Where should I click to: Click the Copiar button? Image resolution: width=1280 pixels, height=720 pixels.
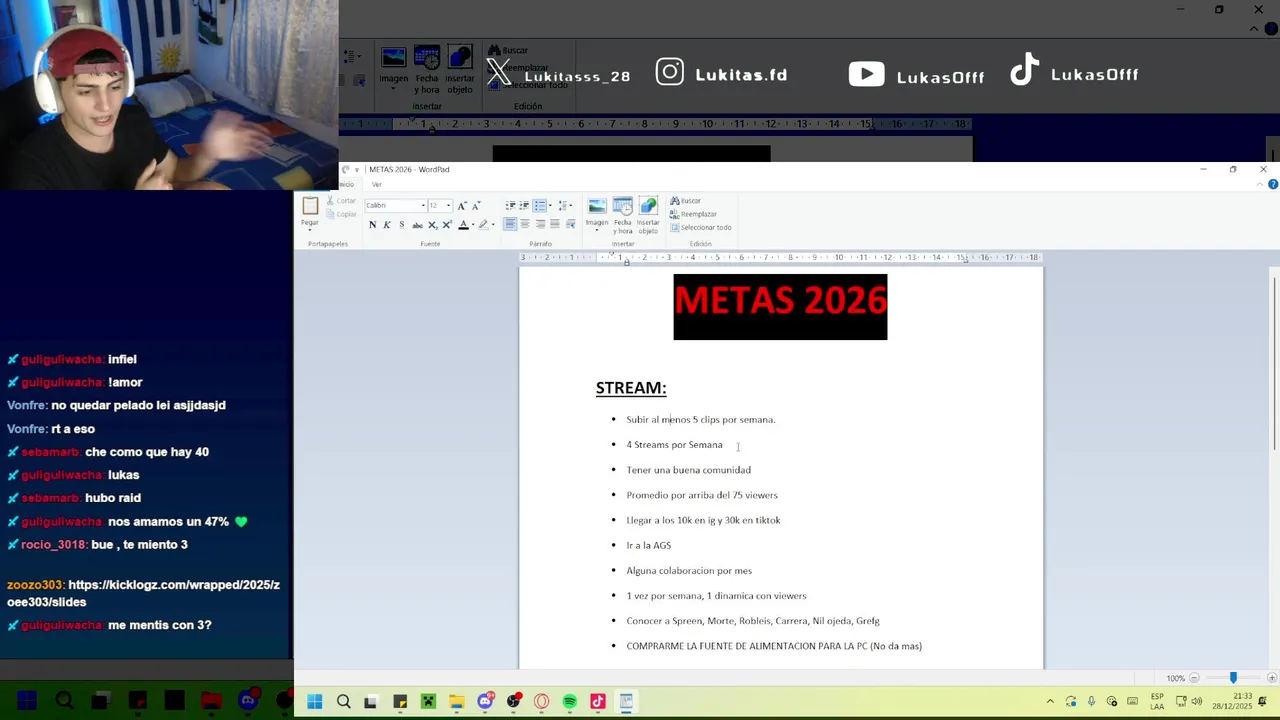point(341,214)
